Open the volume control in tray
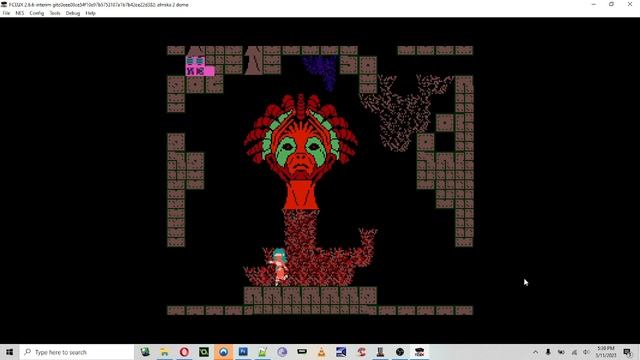This screenshot has height=360, width=640. click(587, 352)
